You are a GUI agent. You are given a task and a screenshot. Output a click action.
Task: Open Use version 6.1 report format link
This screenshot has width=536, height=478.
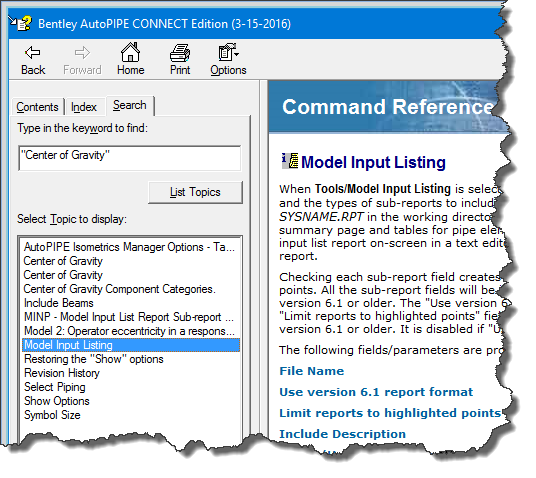(x=376, y=392)
